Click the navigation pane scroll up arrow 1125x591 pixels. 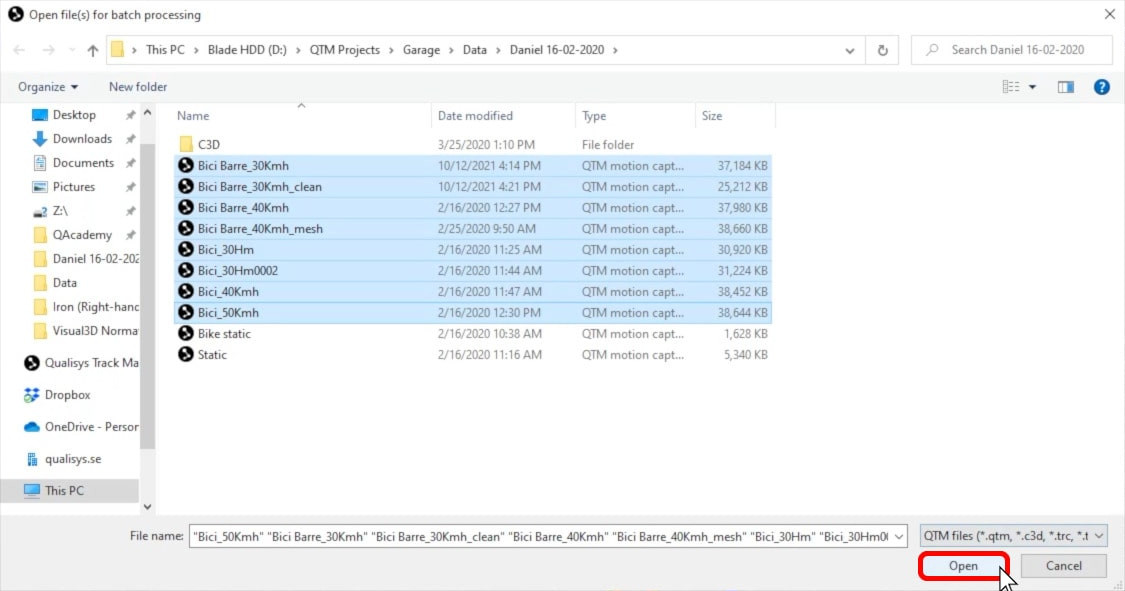(x=147, y=113)
